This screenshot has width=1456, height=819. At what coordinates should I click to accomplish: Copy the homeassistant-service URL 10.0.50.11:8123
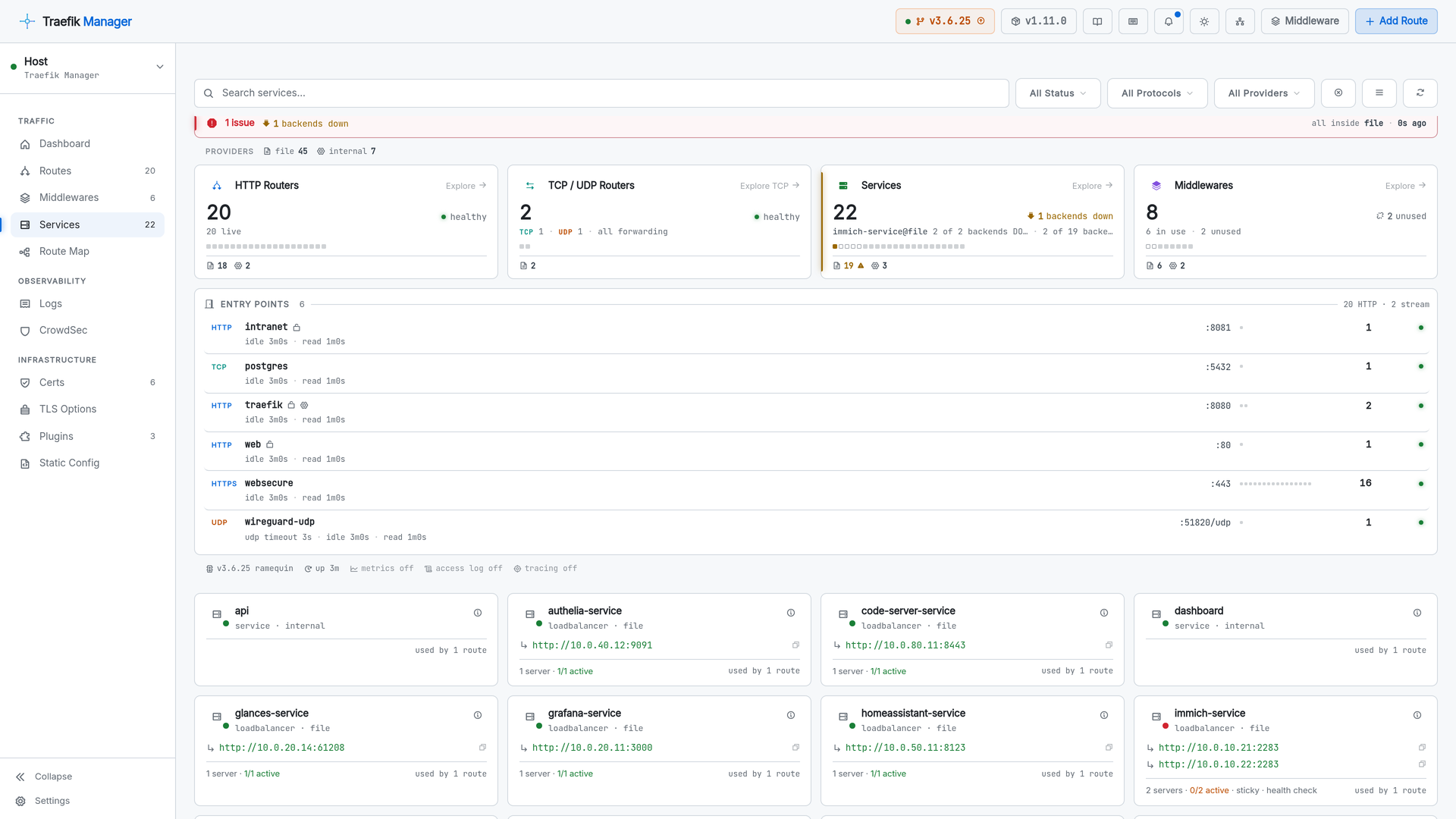click(1109, 748)
